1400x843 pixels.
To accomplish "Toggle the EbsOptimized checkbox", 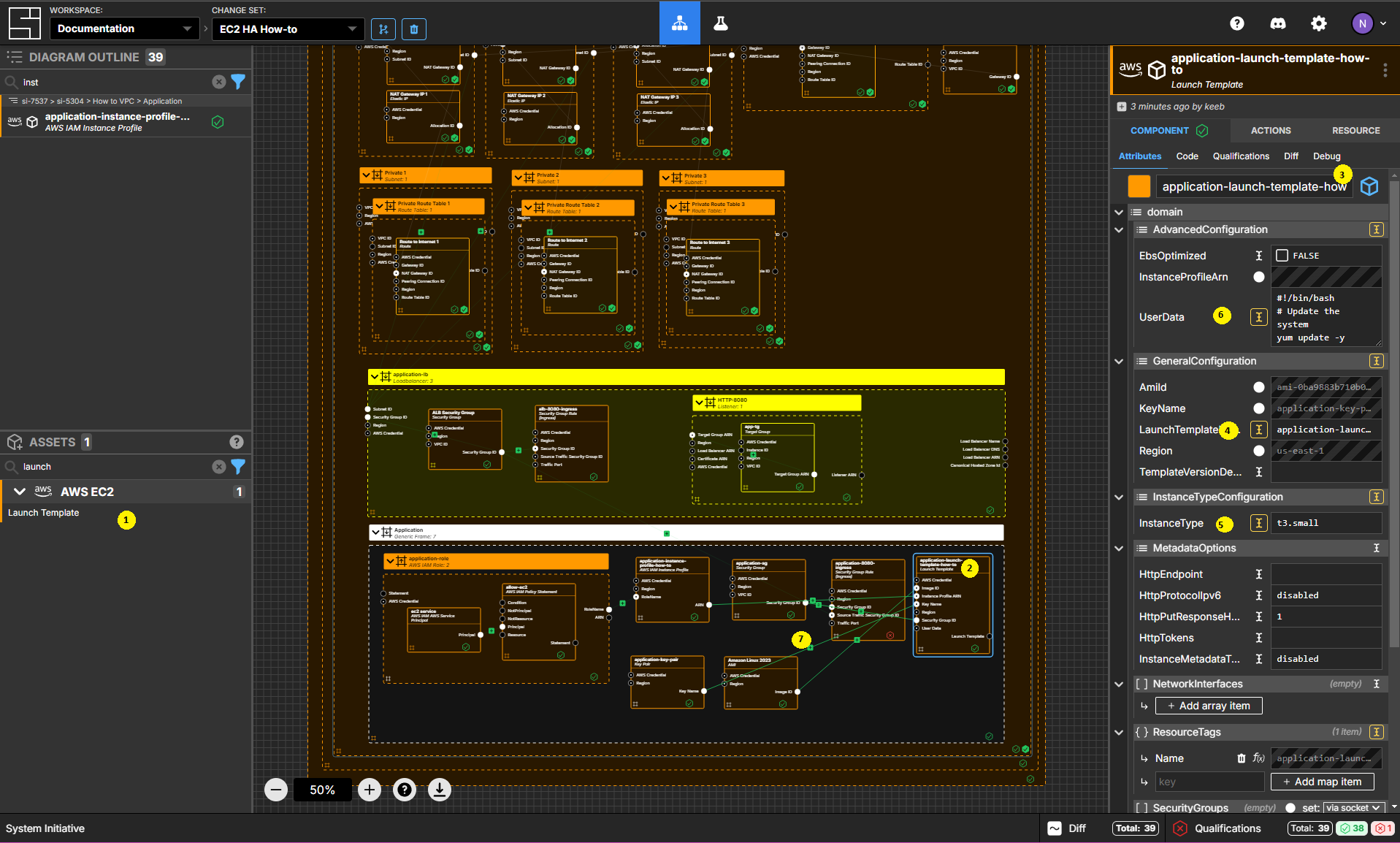I will (1282, 256).
